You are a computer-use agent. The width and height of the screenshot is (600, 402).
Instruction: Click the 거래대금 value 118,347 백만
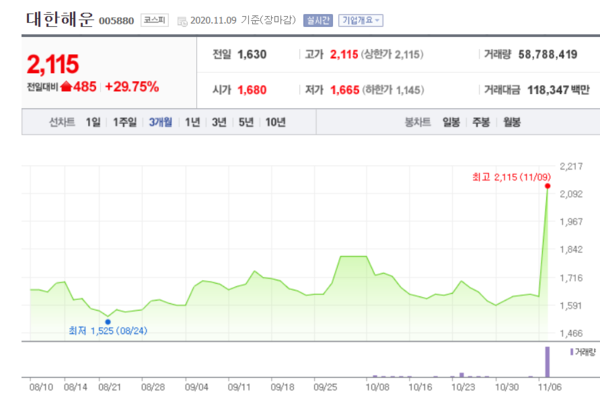pos(558,90)
